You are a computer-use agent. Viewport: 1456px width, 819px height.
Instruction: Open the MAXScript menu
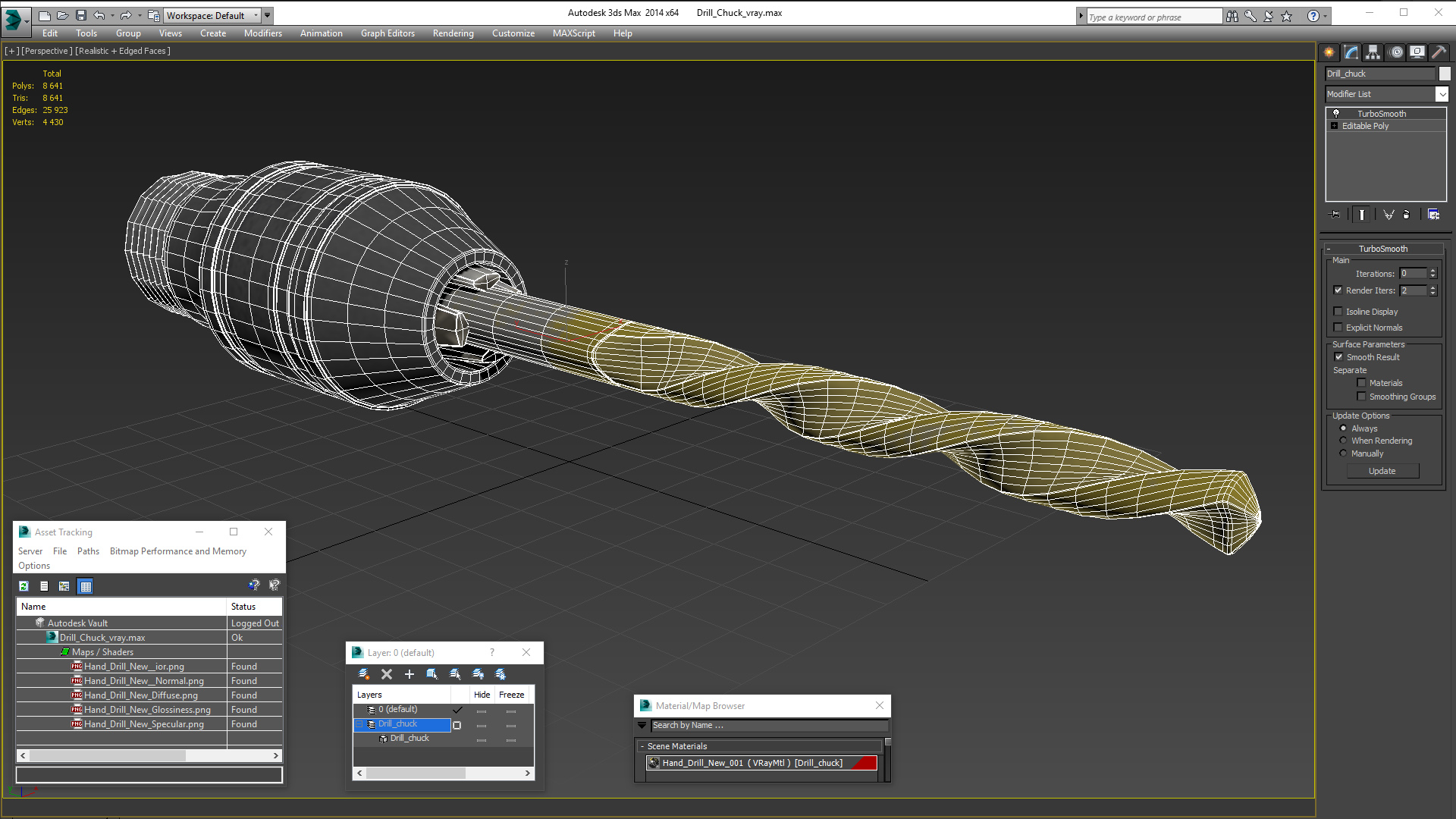[574, 33]
